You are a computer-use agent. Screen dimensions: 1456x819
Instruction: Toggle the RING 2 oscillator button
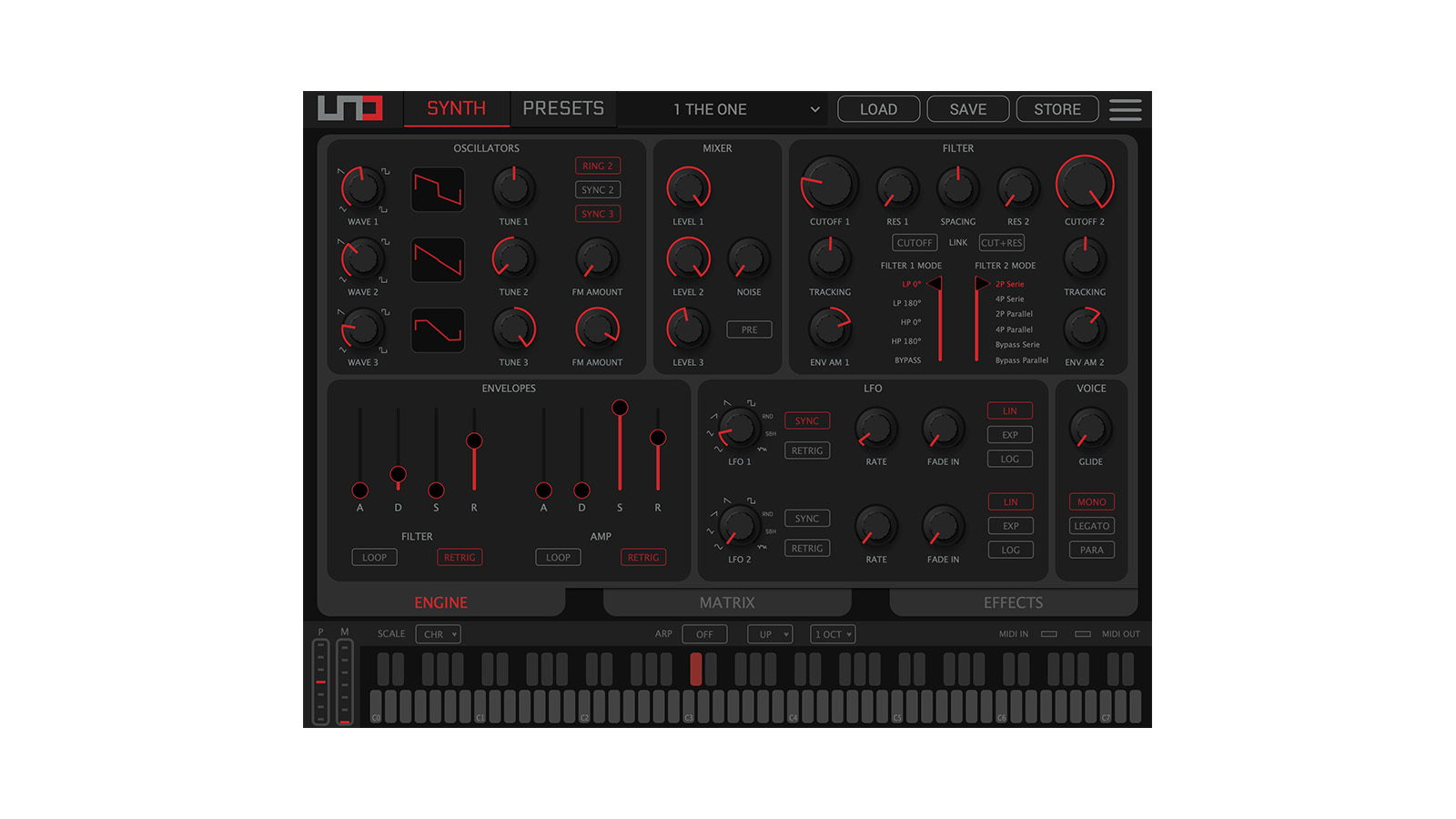coord(598,166)
